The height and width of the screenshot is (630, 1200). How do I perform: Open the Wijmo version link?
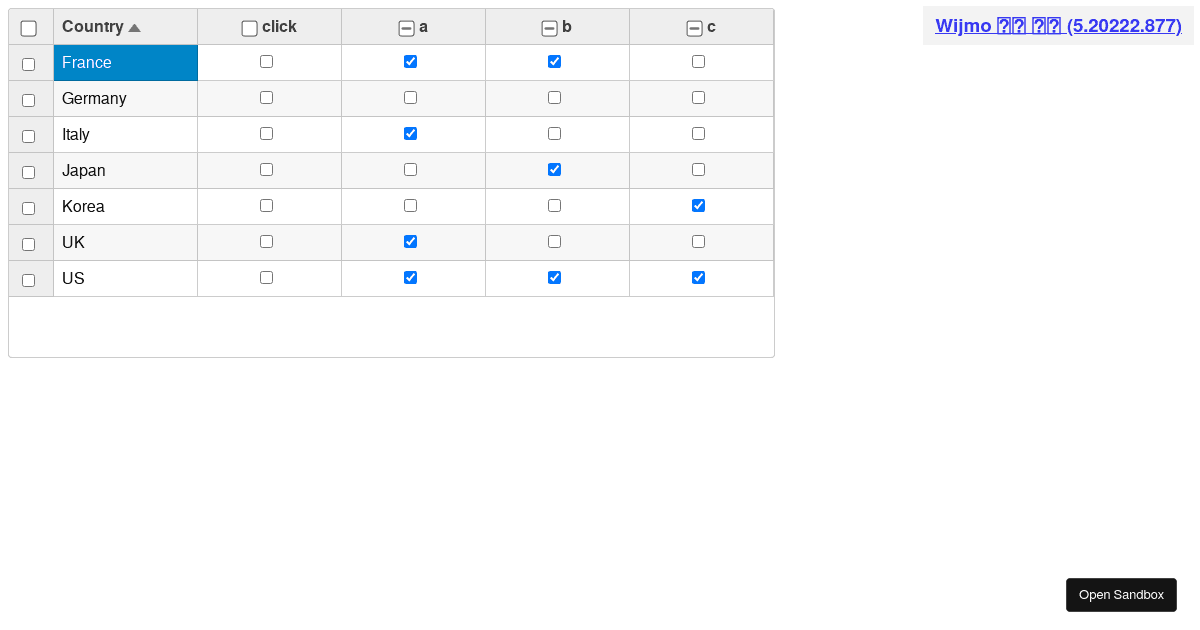(x=1058, y=26)
